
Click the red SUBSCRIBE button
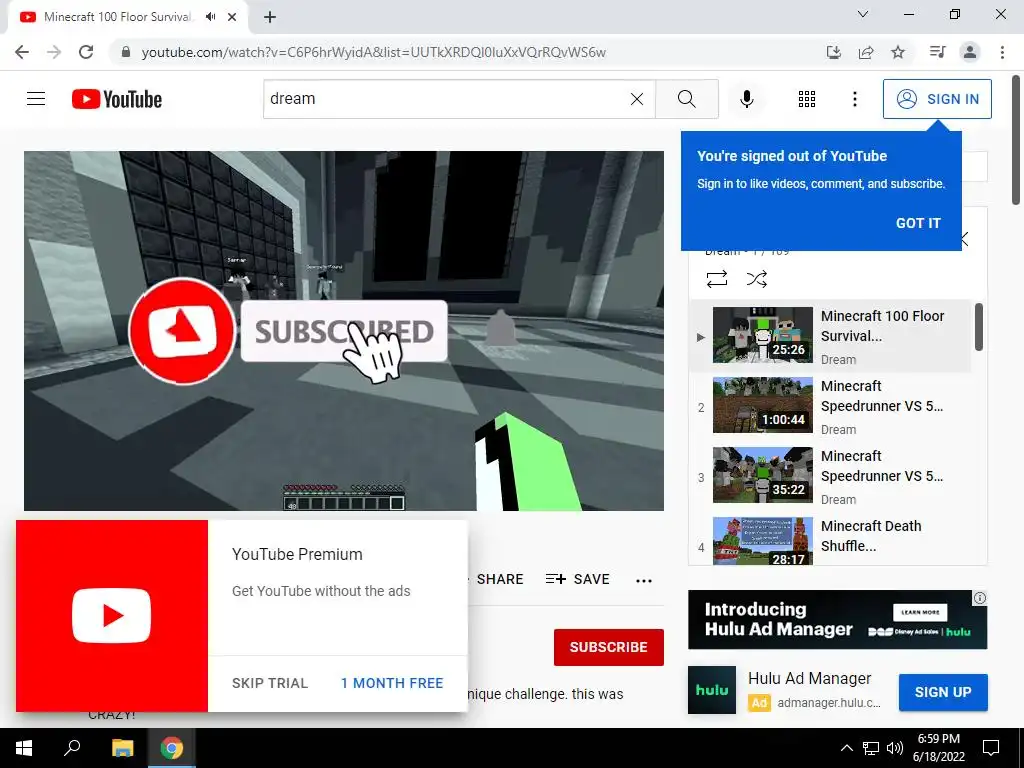click(609, 647)
